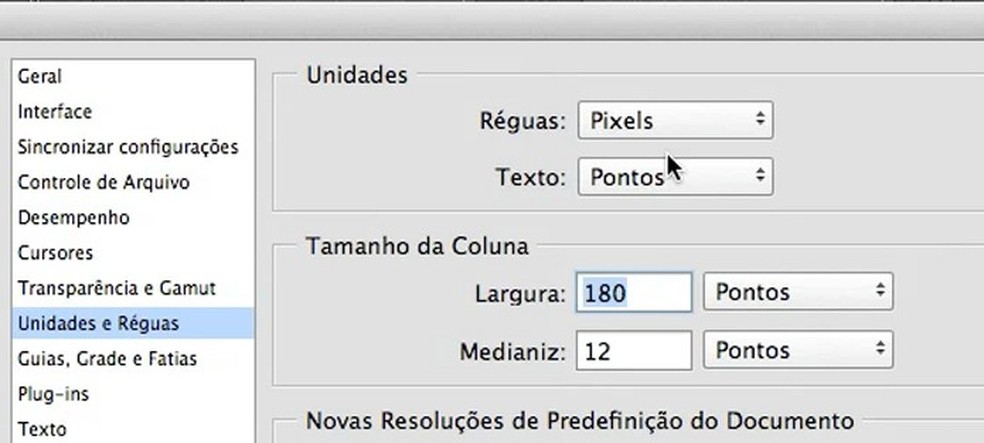Click the Texto dropdown arrows icon
984x443 pixels.
tap(760, 177)
